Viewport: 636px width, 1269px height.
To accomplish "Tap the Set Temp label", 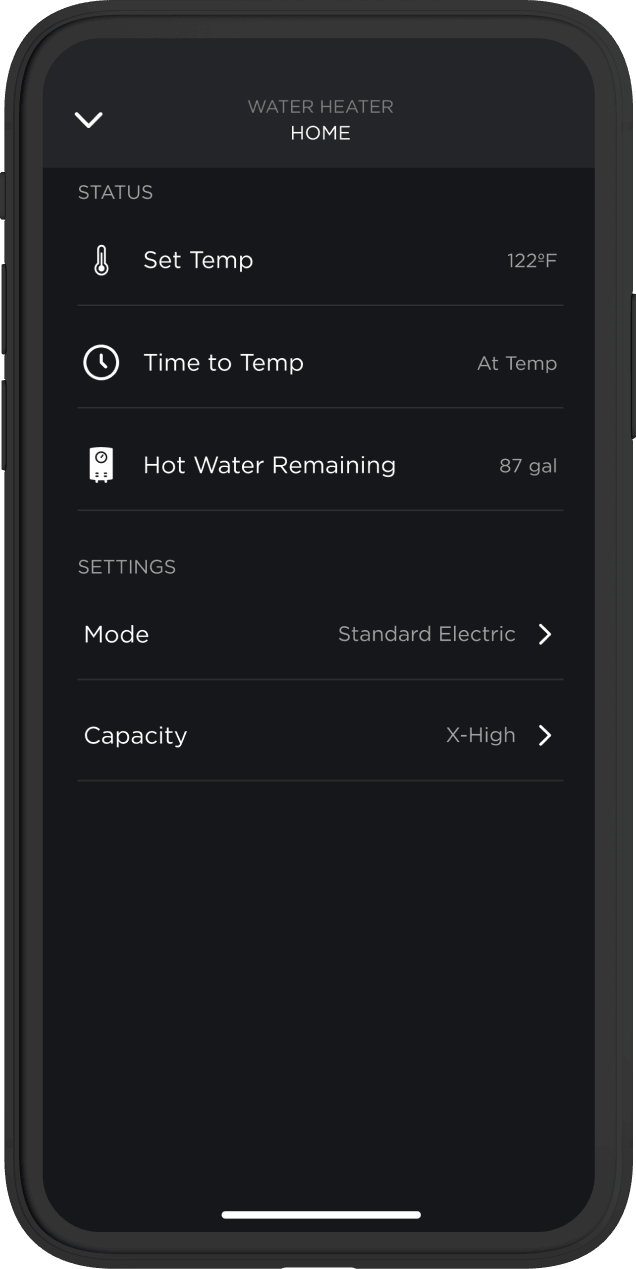I will [x=198, y=260].
